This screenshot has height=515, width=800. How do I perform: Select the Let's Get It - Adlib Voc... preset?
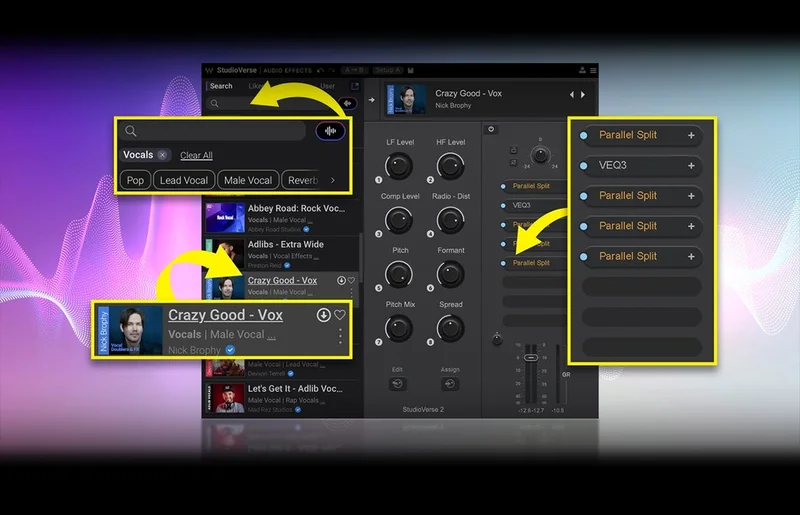pos(282,398)
